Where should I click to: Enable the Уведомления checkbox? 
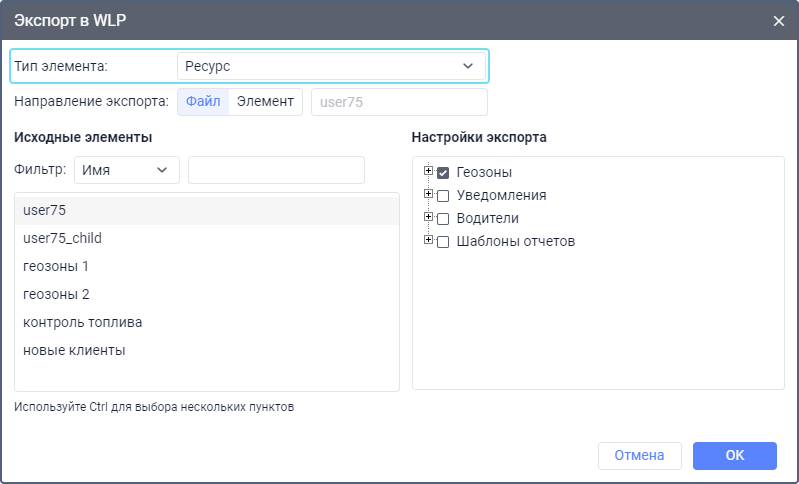pos(443,195)
